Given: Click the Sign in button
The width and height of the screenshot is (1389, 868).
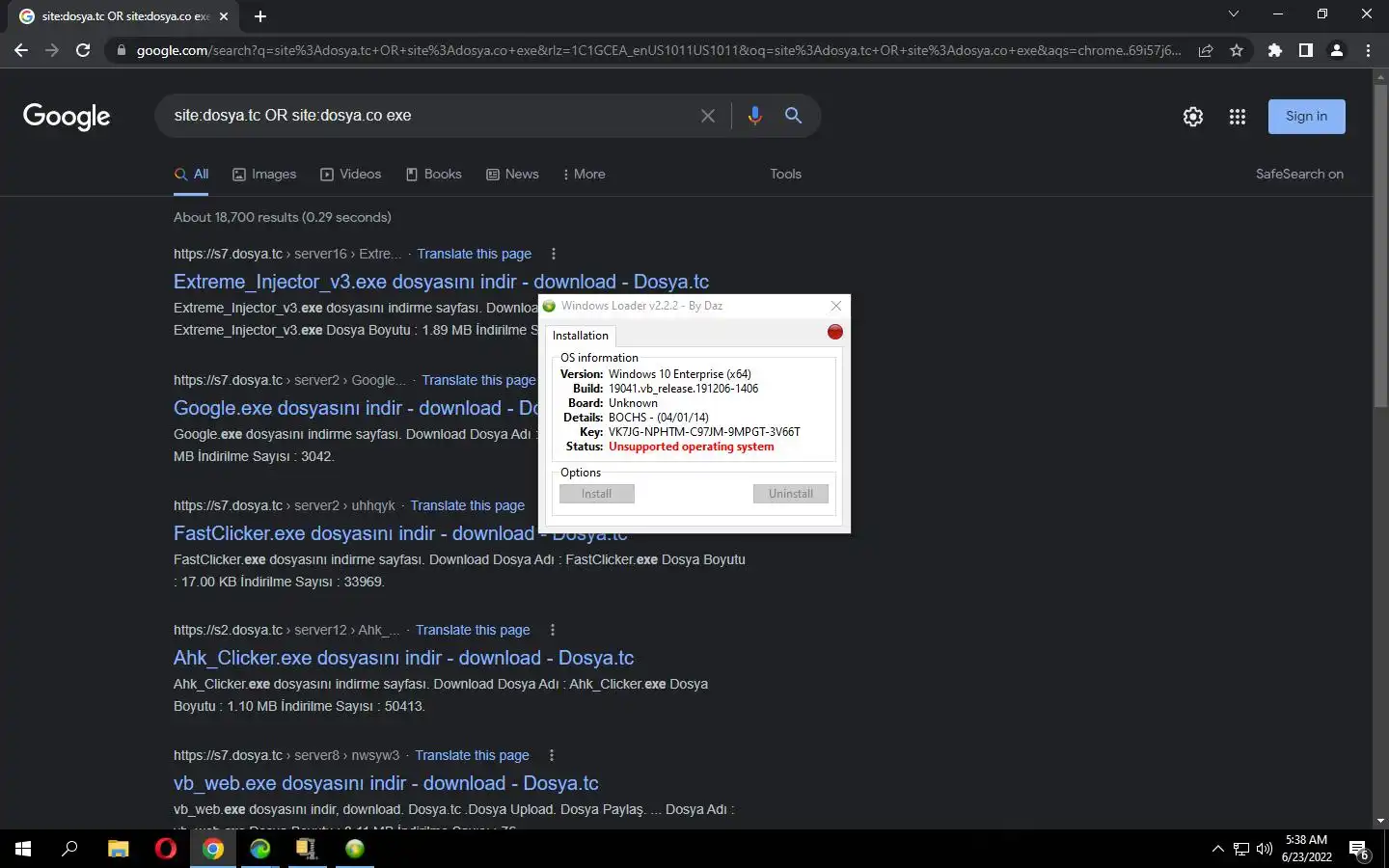Looking at the screenshot, I should 1307,117.
